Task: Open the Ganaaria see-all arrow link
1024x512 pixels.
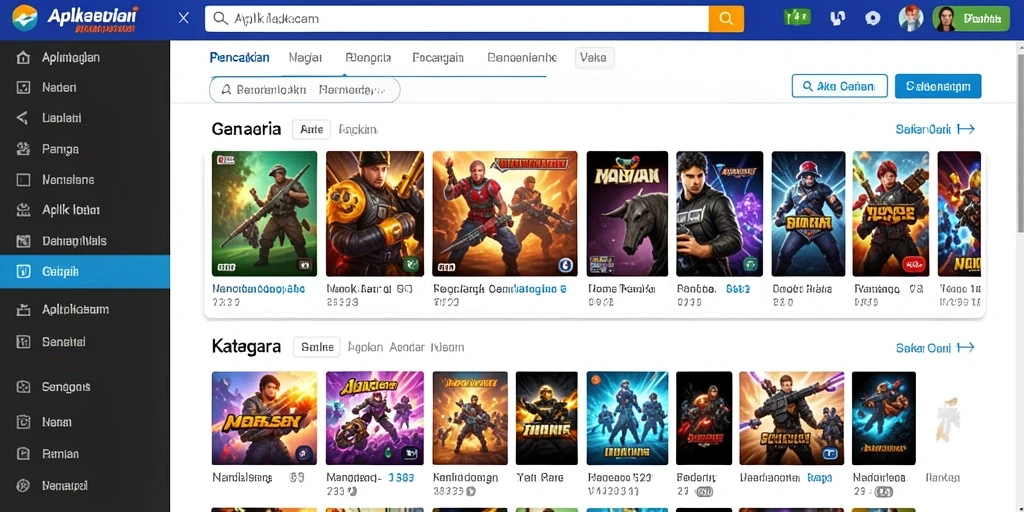Action: (935, 129)
